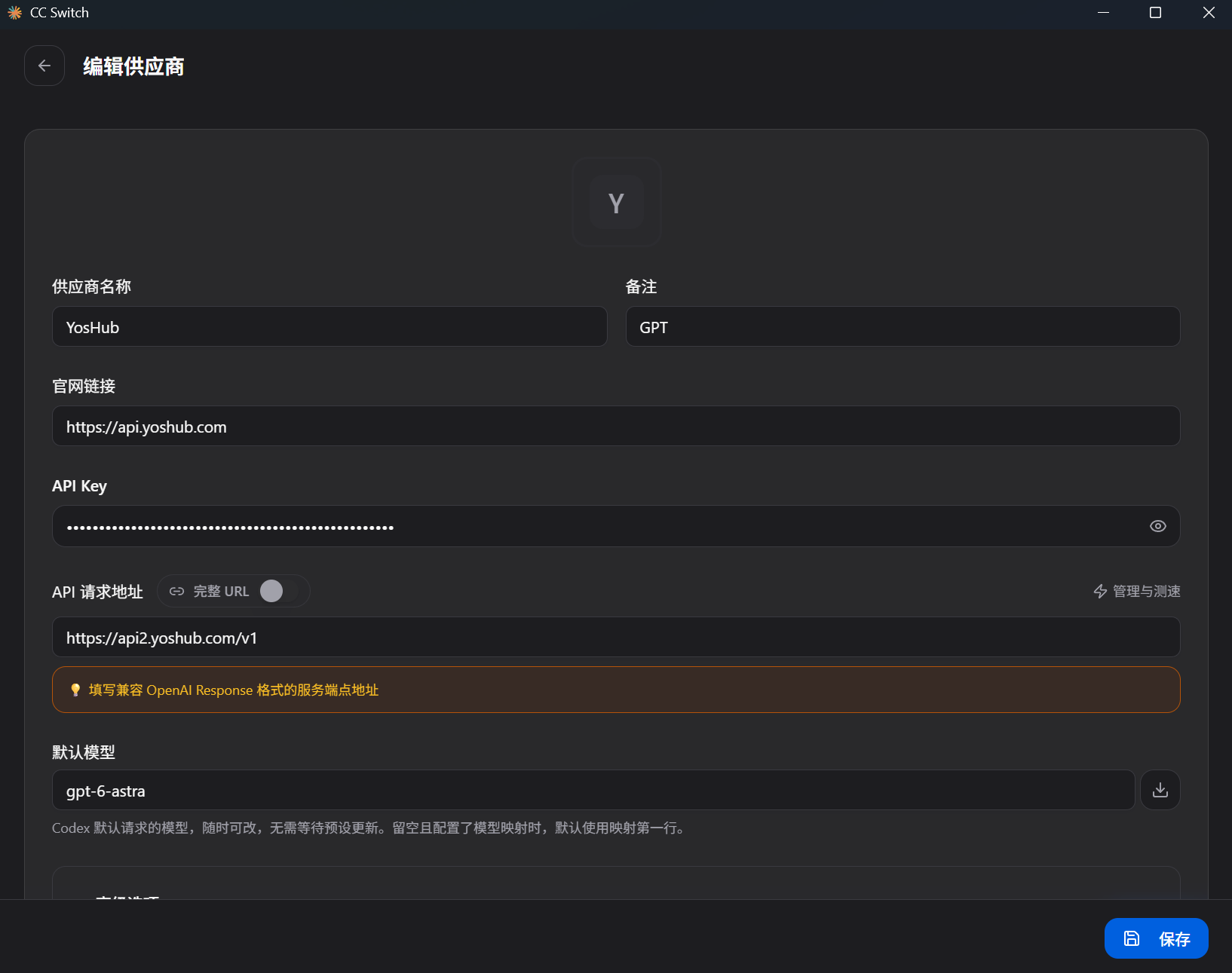Edit the 供应商名称 field containing YosHub
The image size is (1232, 973).
(329, 326)
